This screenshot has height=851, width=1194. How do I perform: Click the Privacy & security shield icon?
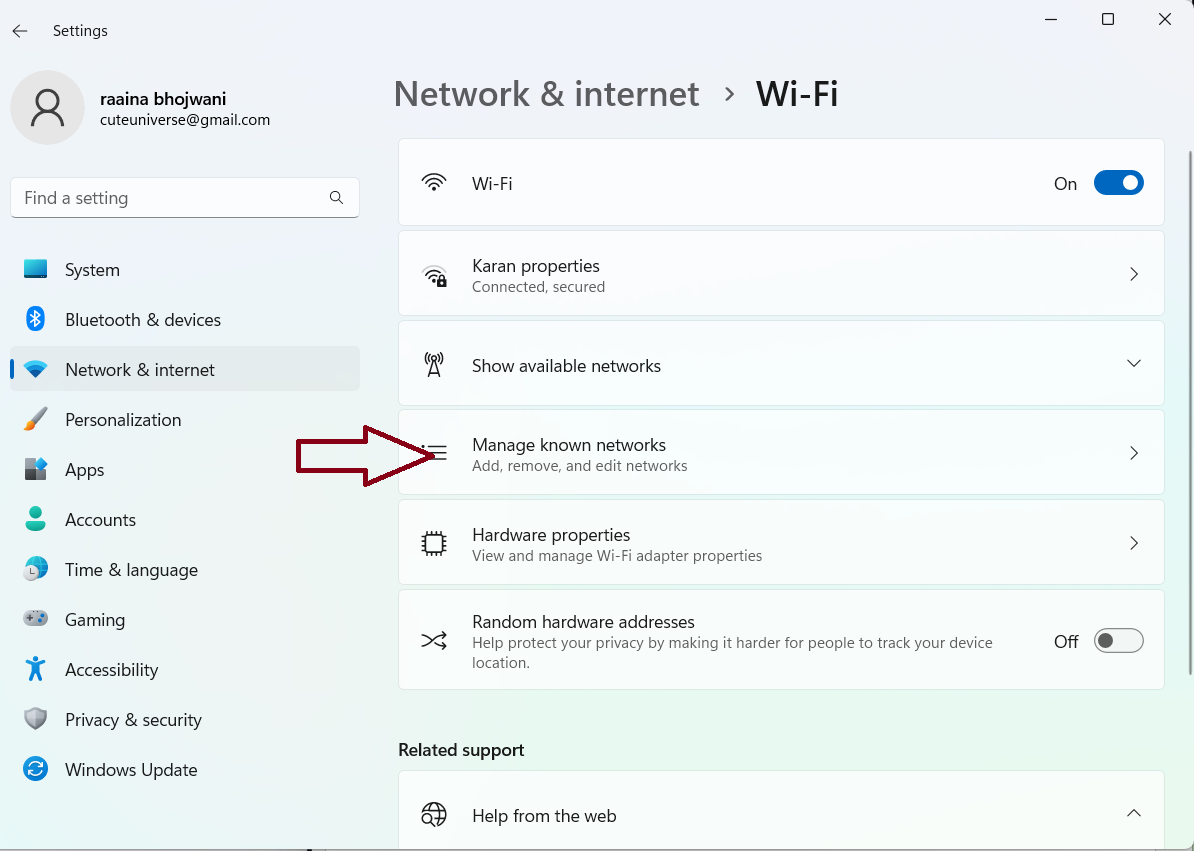click(x=36, y=719)
